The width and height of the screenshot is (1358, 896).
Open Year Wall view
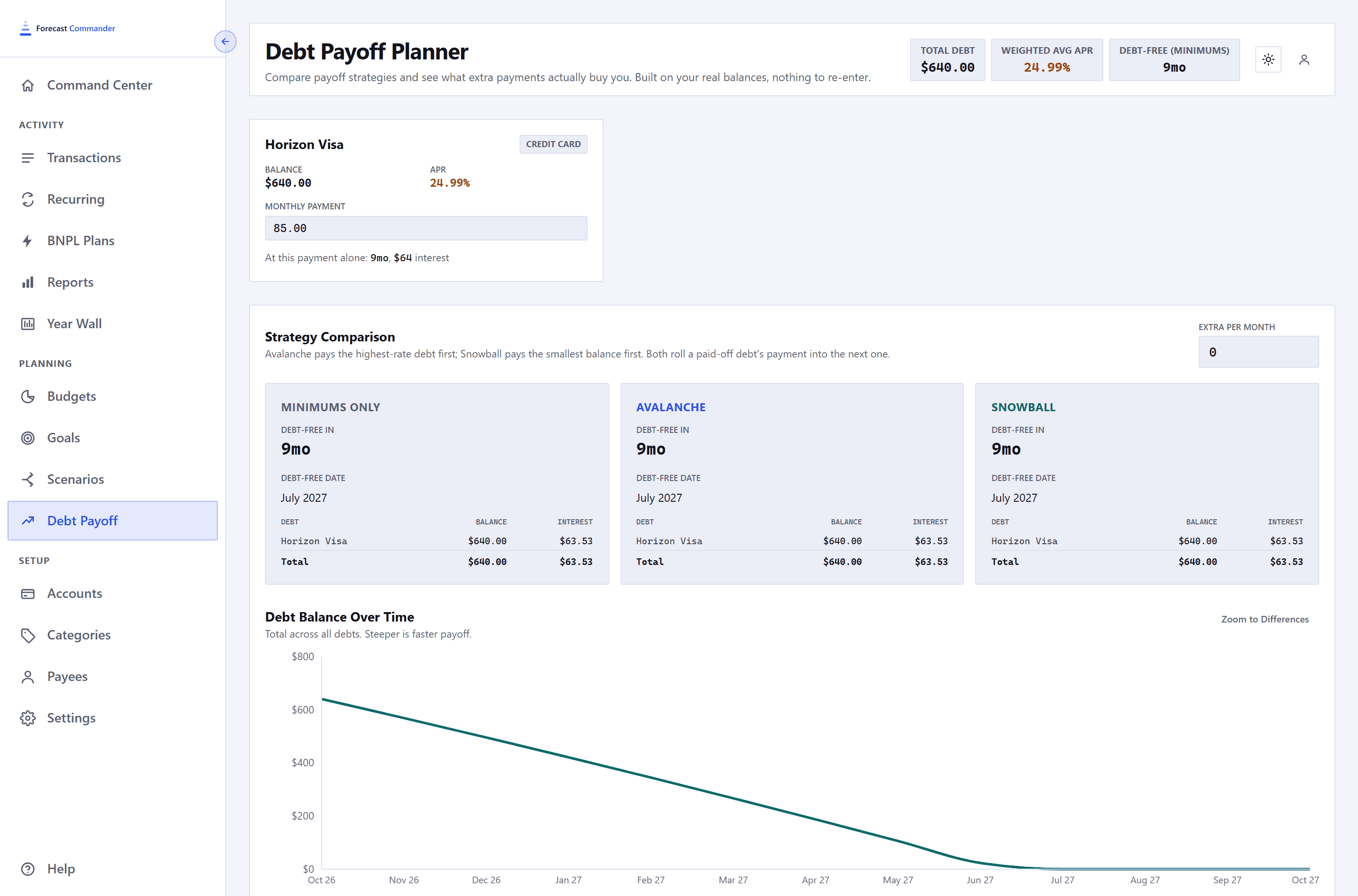[x=113, y=324]
